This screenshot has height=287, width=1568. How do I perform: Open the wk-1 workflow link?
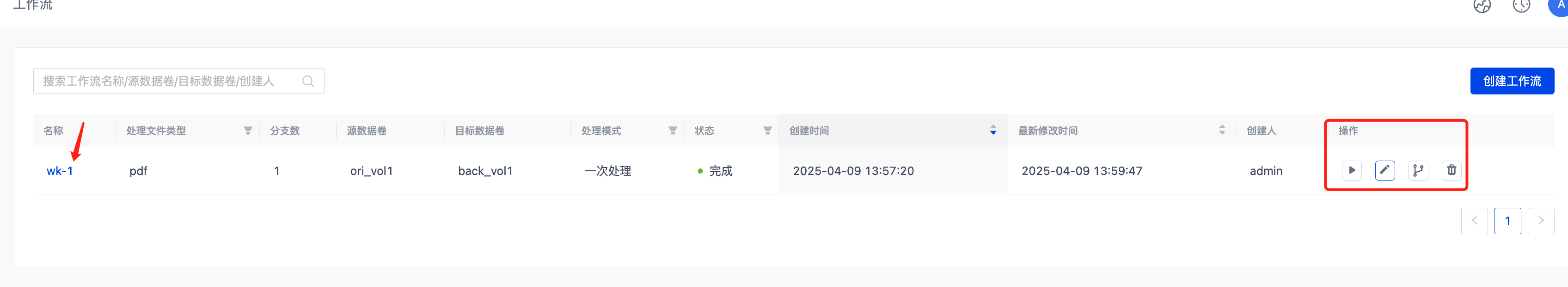60,171
